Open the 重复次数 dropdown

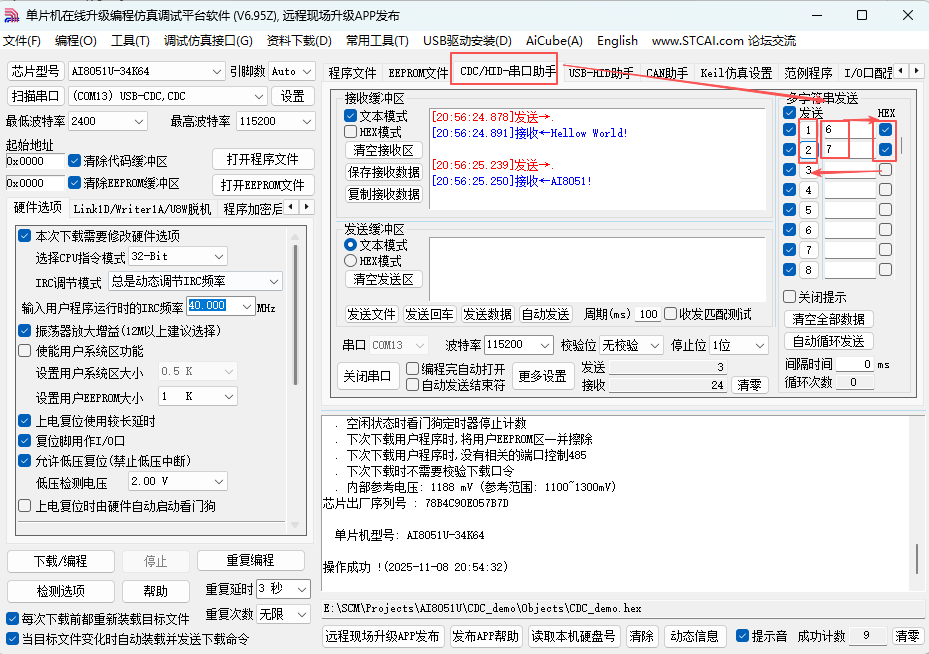tap(284, 614)
